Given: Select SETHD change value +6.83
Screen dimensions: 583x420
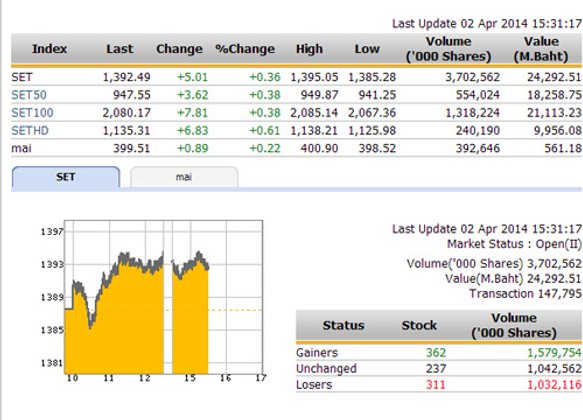Looking at the screenshot, I should point(193,130).
